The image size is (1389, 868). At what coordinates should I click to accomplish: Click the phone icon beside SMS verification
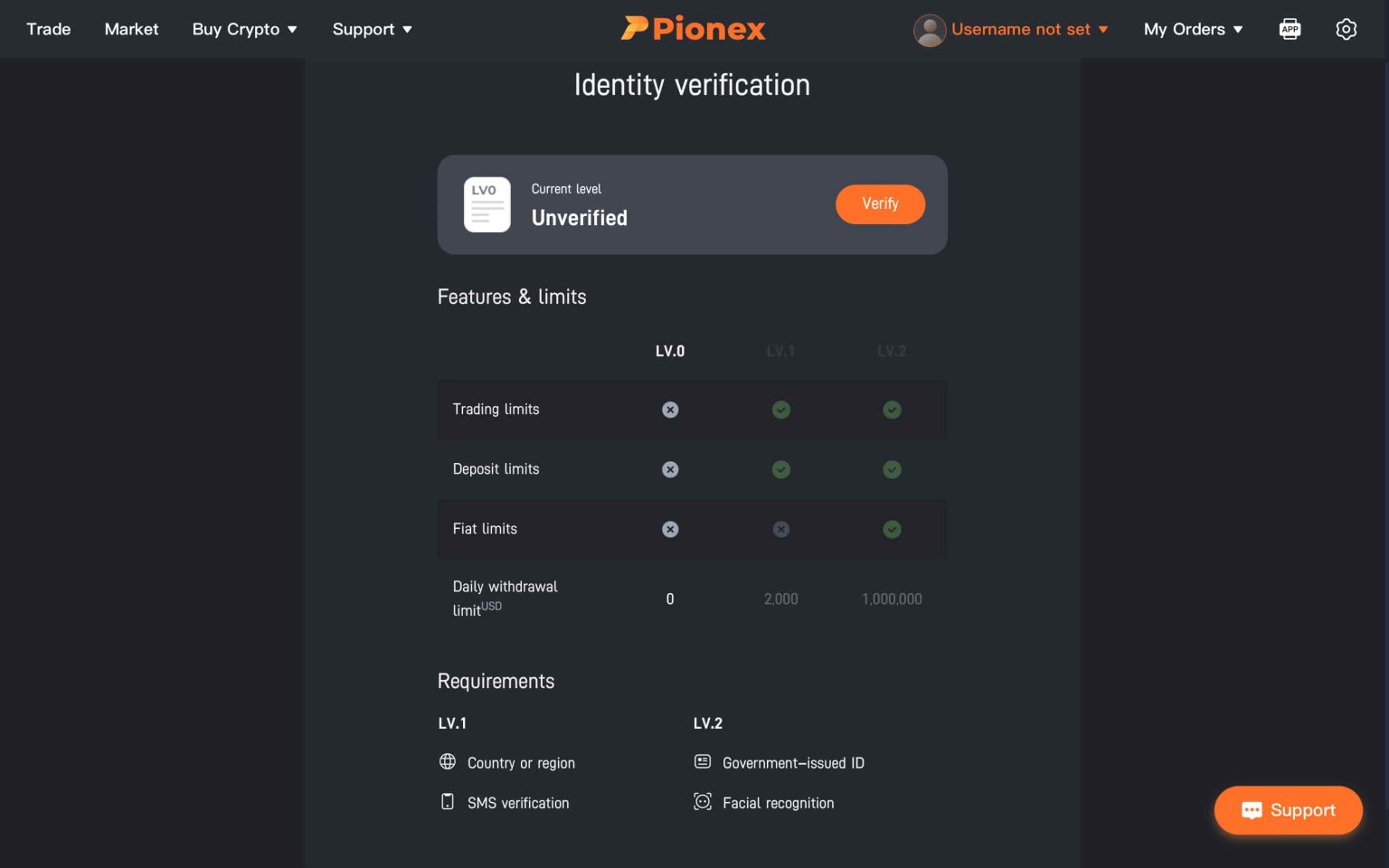448,802
